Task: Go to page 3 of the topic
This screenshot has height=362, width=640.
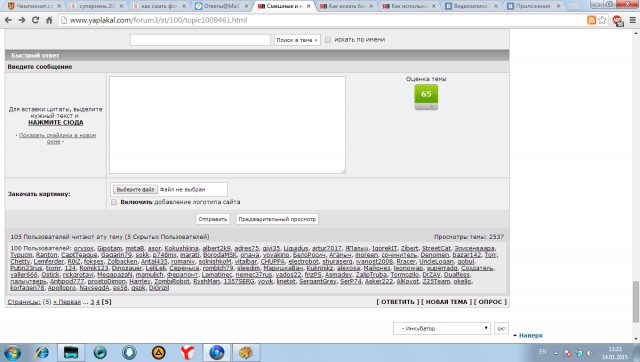Action: [92, 302]
